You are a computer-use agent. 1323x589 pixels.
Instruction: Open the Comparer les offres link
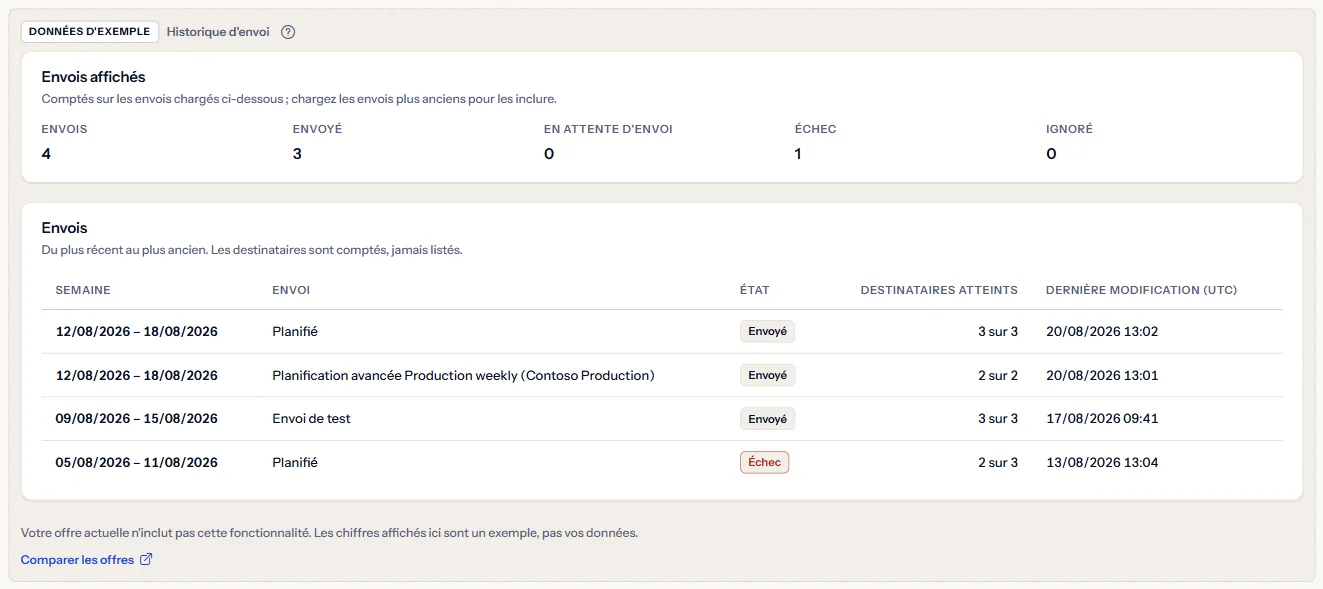coord(87,560)
